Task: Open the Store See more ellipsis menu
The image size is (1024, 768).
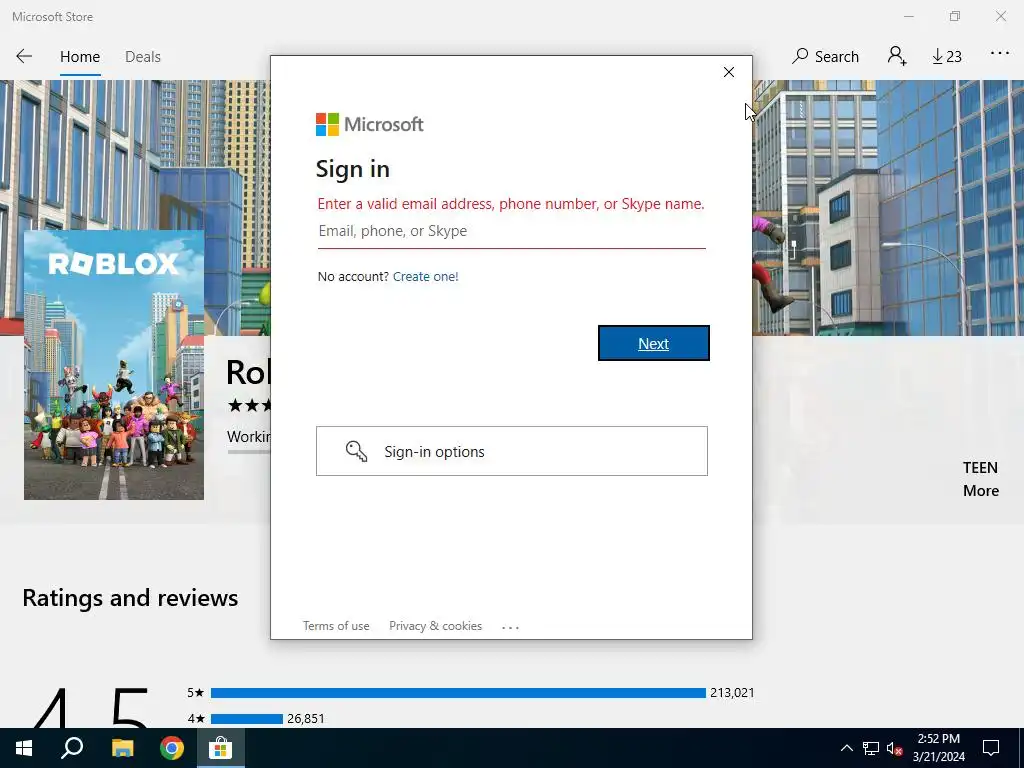Action: click(x=1000, y=54)
